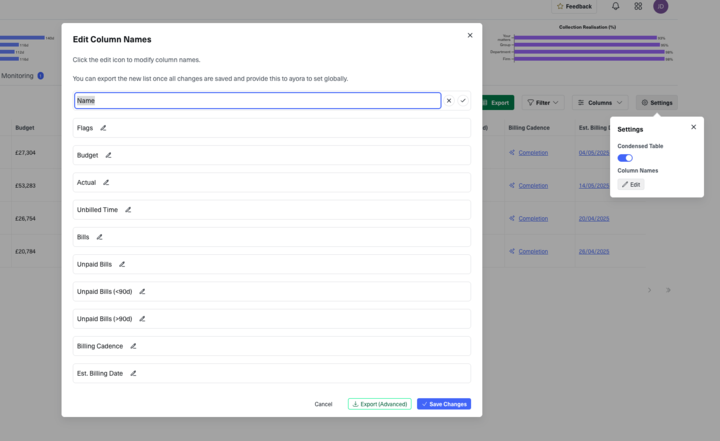
Task: Expand the Columns dropdown
Action: (600, 102)
